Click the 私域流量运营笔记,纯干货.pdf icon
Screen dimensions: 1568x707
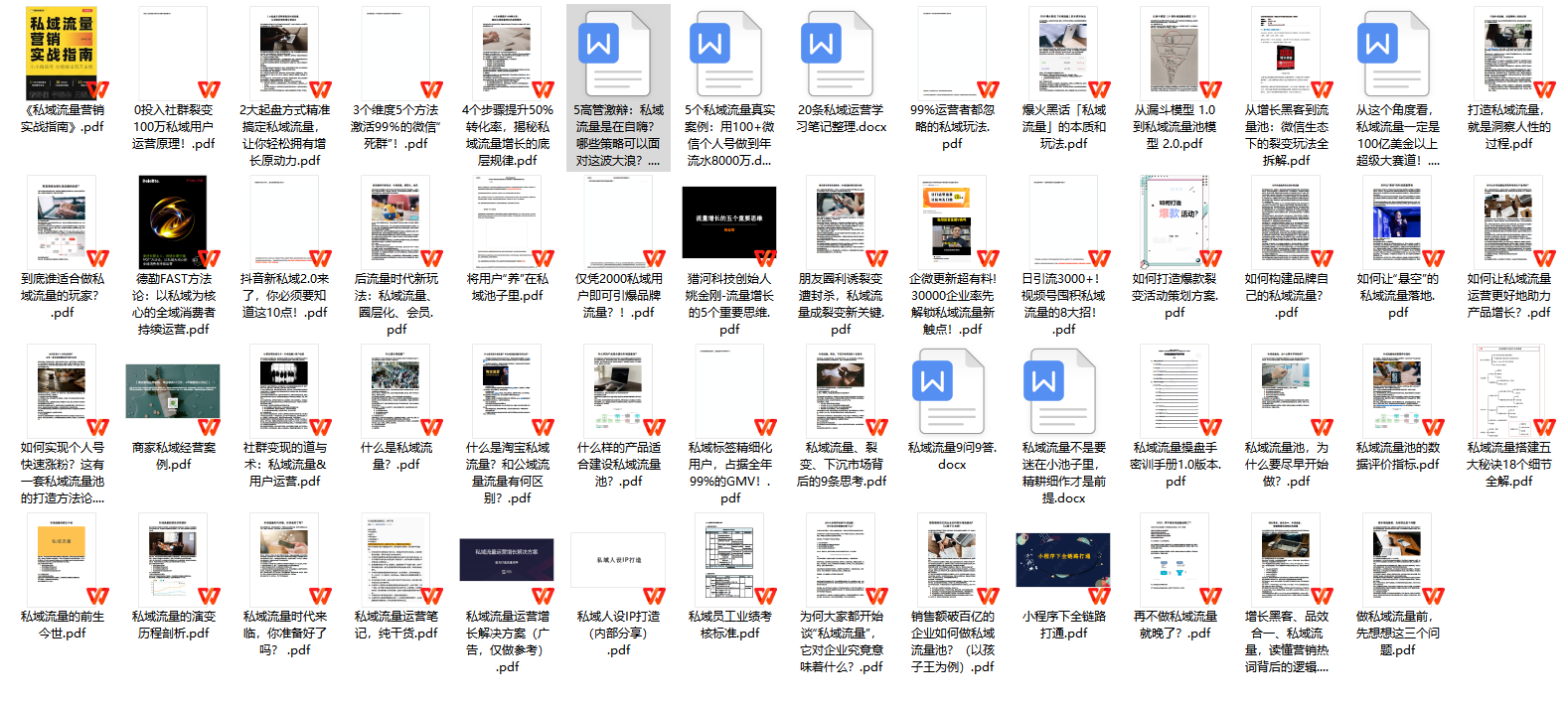click(x=395, y=558)
